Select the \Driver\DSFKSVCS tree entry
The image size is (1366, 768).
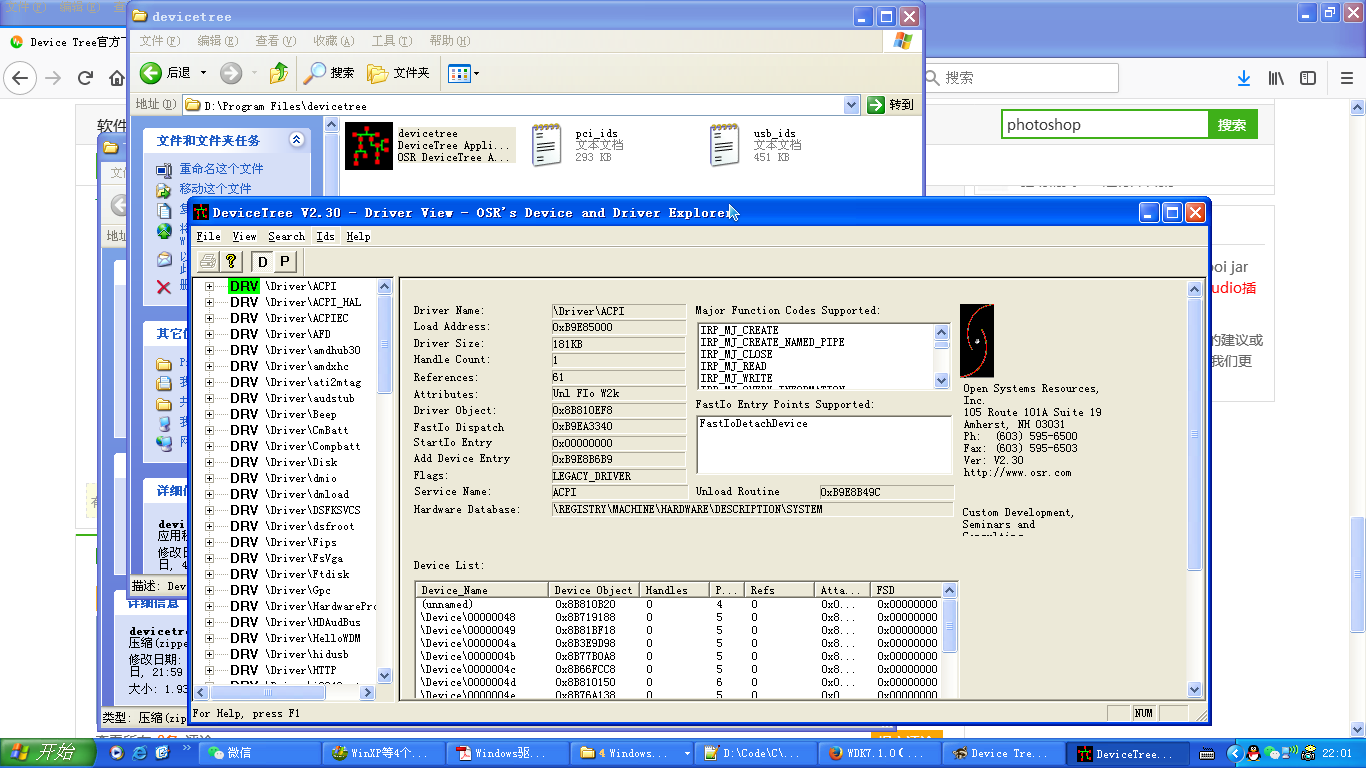313,510
